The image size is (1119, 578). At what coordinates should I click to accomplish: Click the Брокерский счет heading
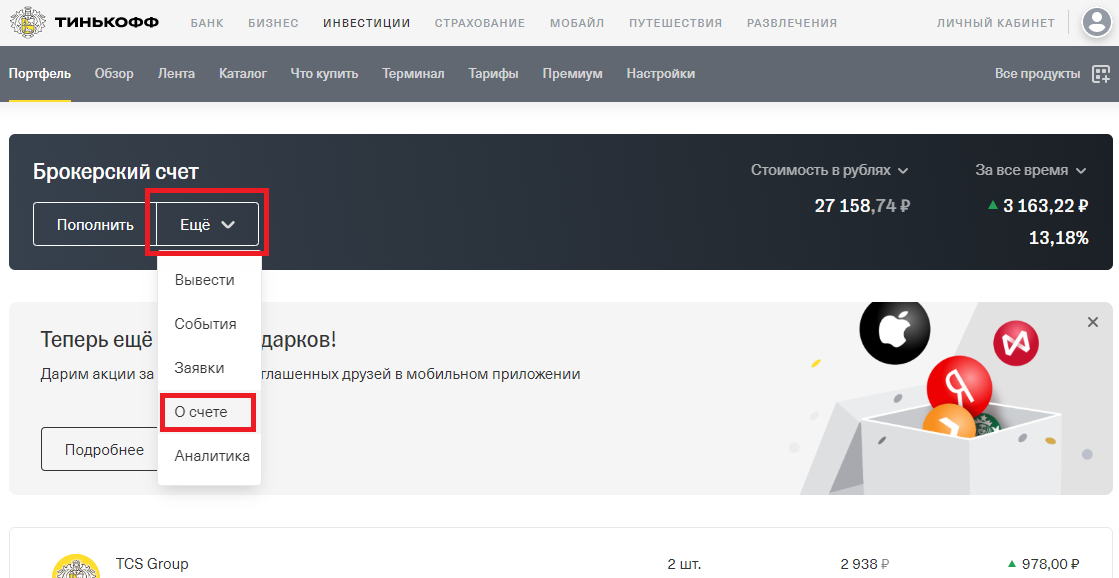pos(116,171)
